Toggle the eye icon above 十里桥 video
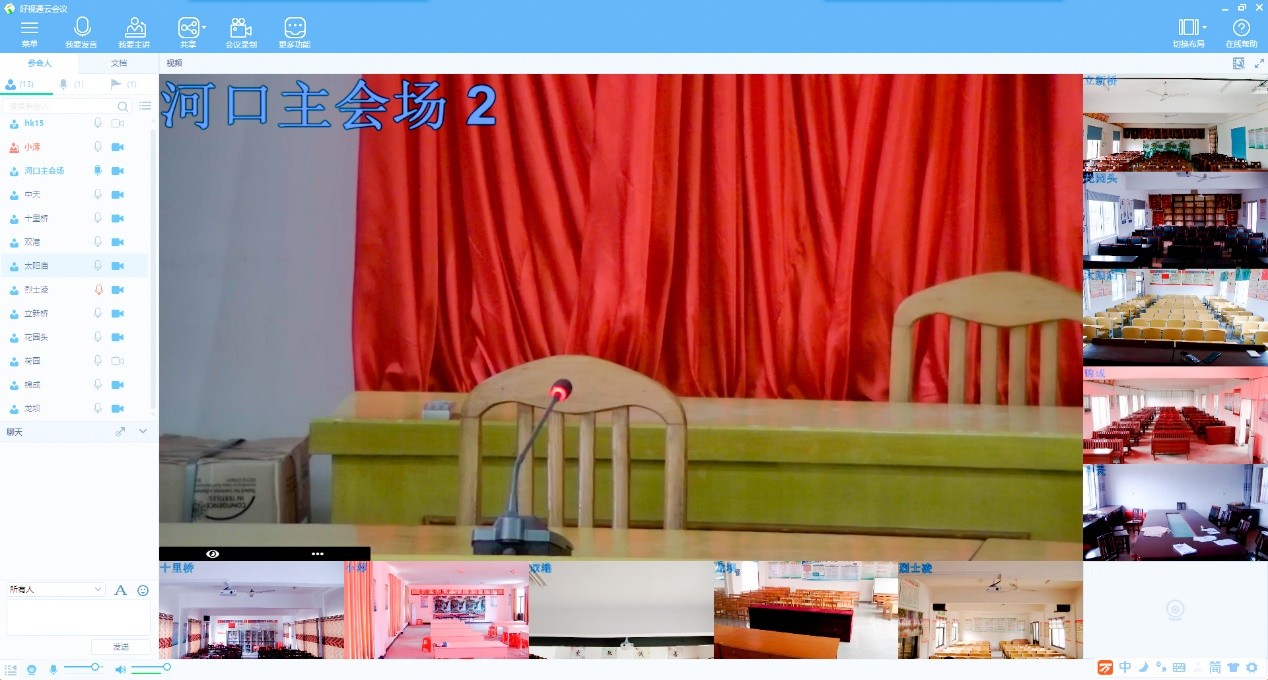The width and height of the screenshot is (1268, 680). coord(212,553)
